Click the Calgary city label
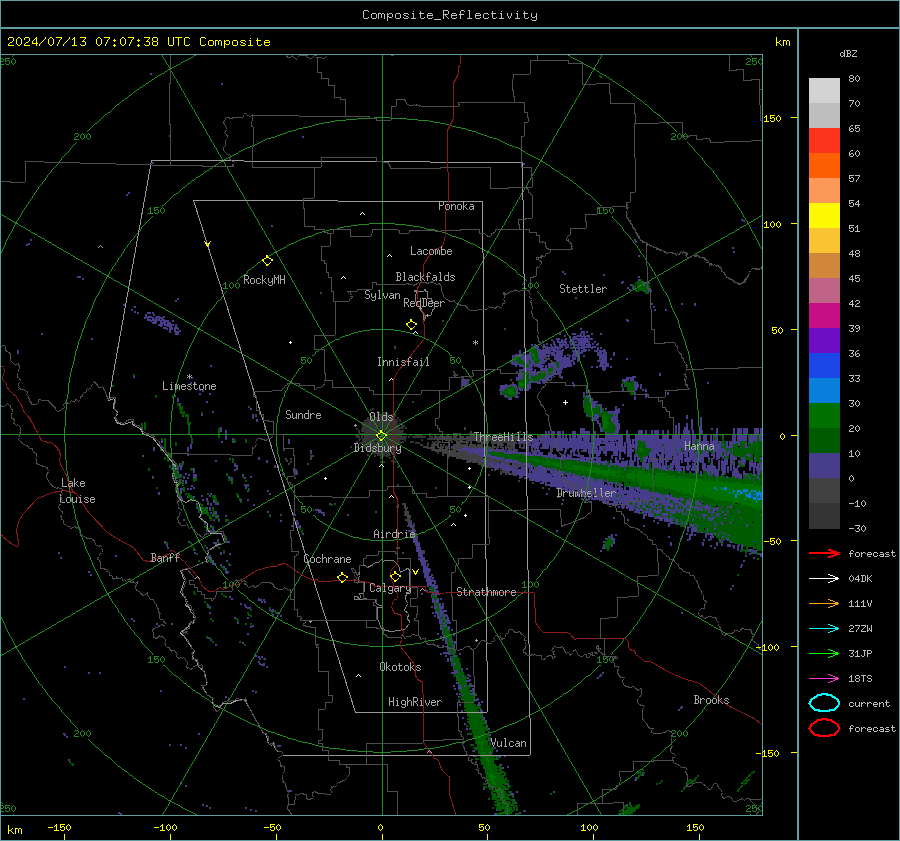Screen dimensions: 900x841 pos(390,588)
